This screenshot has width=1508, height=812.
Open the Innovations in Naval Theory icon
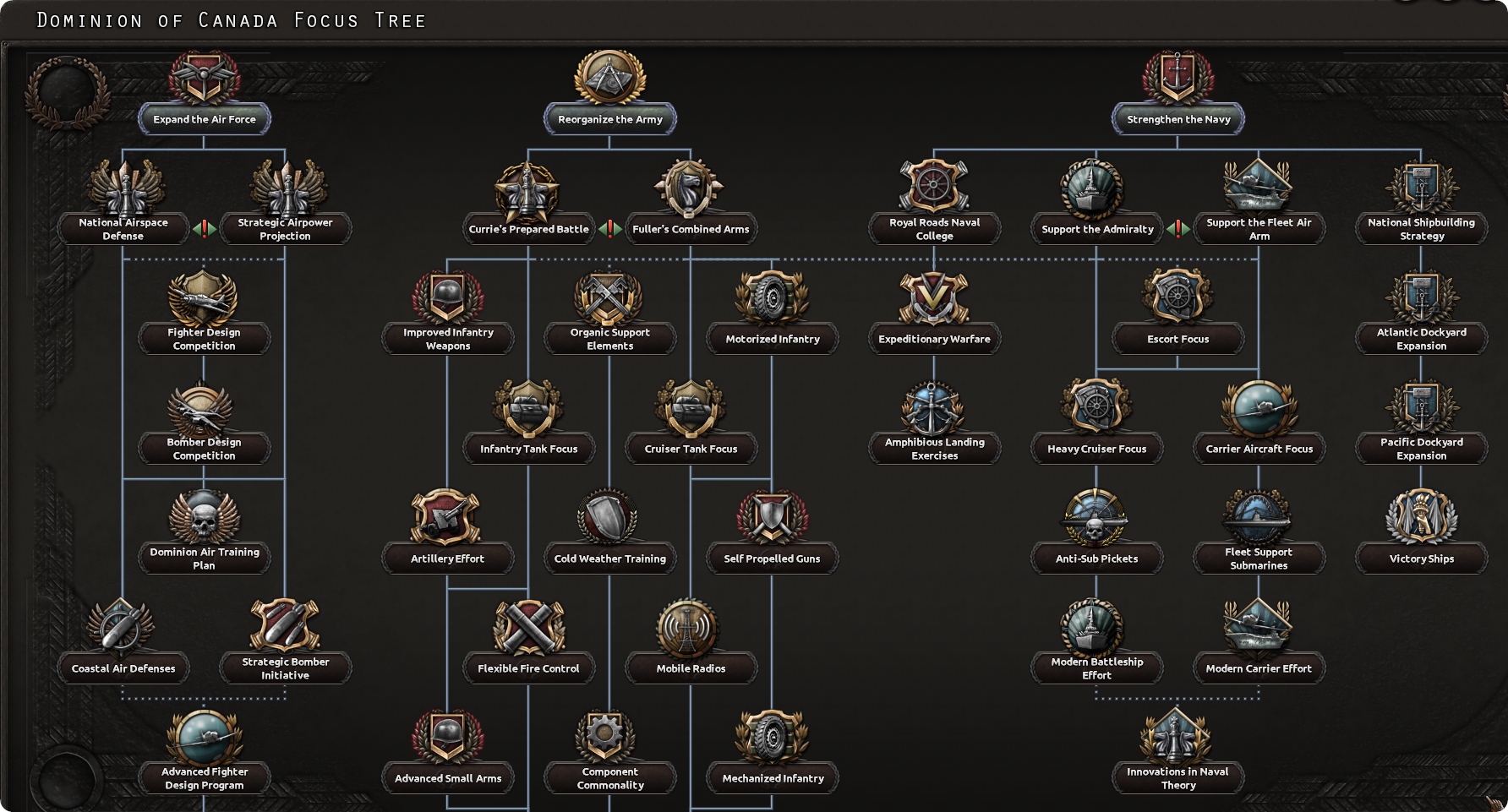[x=1176, y=736]
